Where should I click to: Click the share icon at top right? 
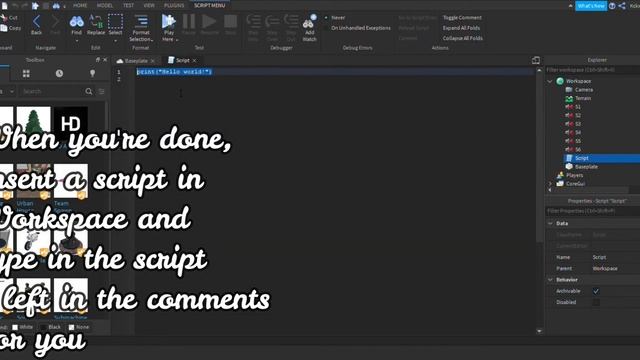click(622, 6)
